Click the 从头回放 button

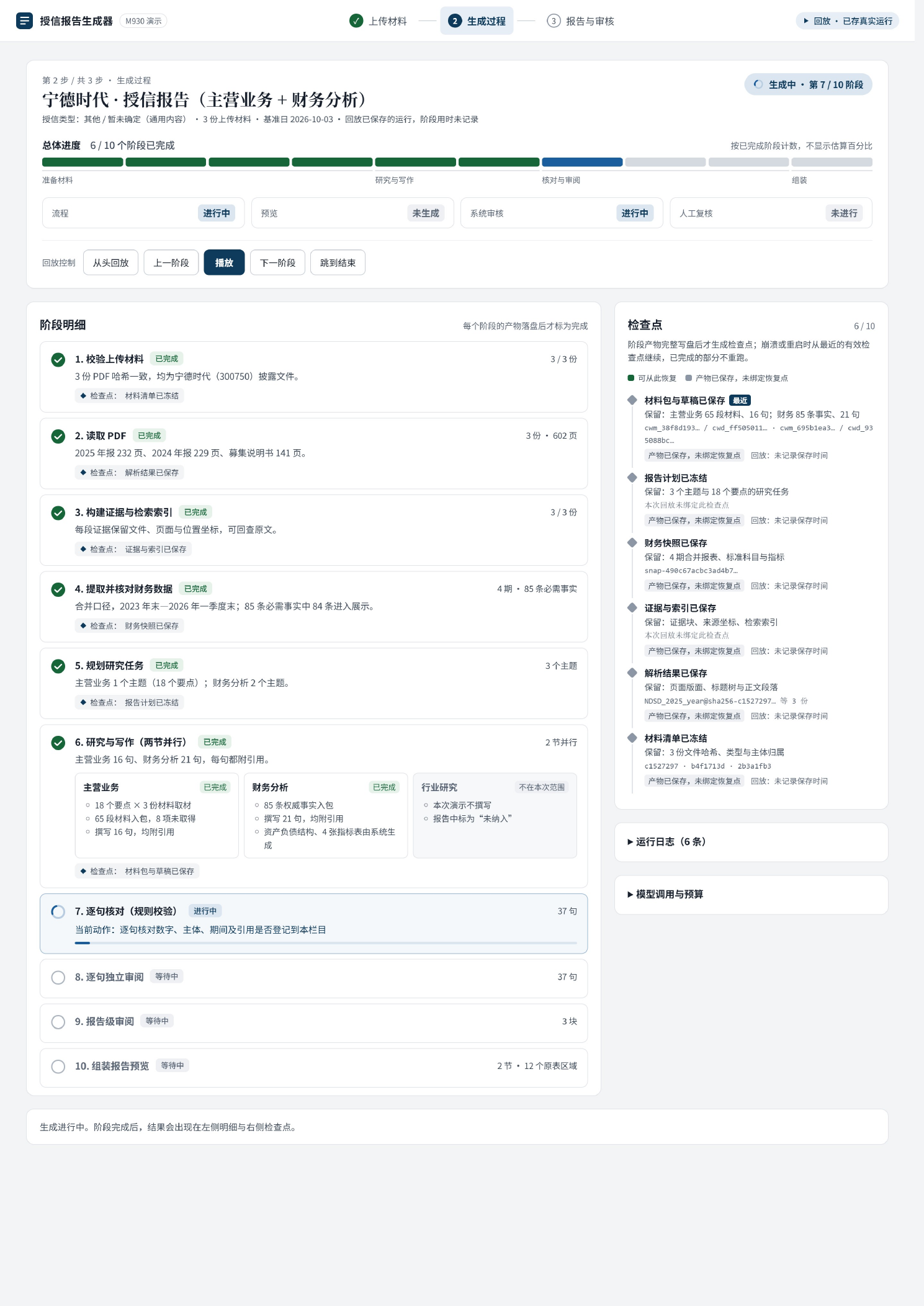pos(110,263)
